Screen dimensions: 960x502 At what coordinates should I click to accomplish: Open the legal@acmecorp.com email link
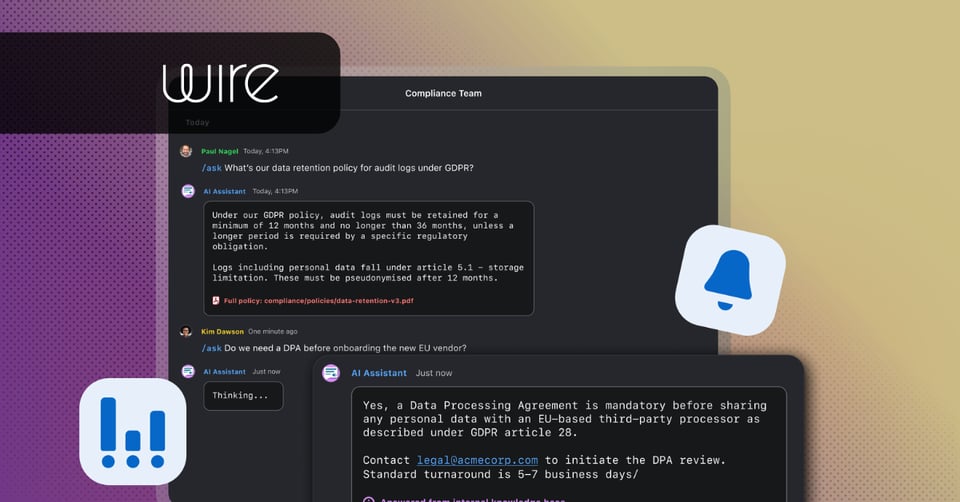click(478, 460)
